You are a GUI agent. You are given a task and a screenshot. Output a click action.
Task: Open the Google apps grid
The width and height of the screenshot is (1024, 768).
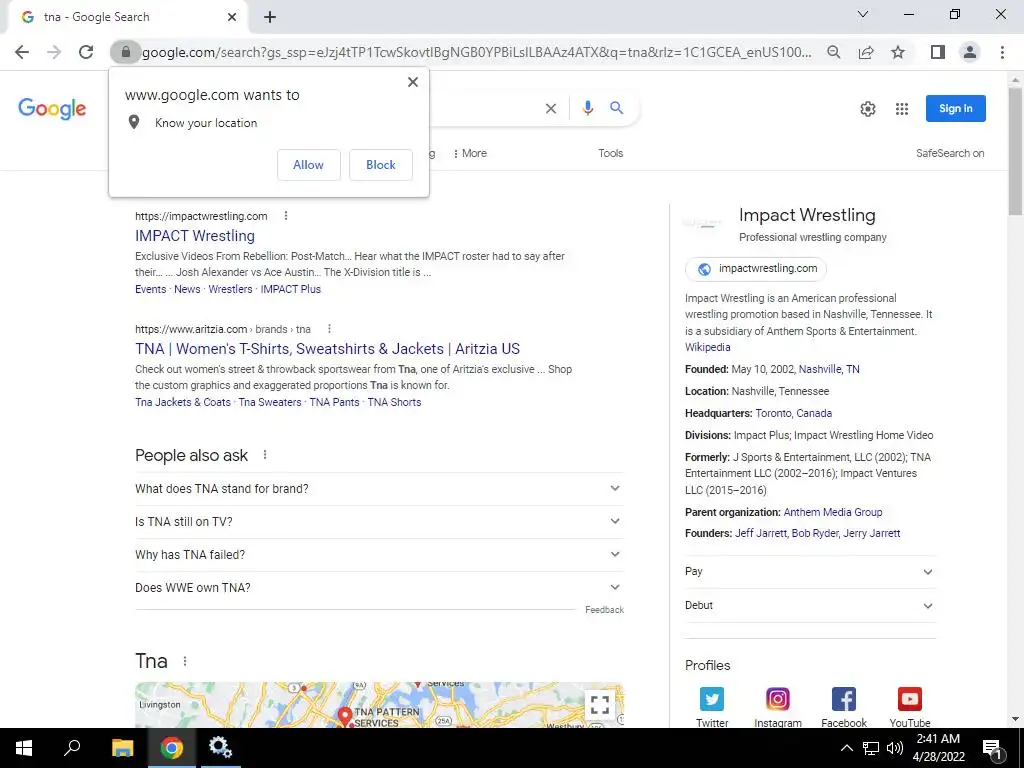tap(902, 109)
